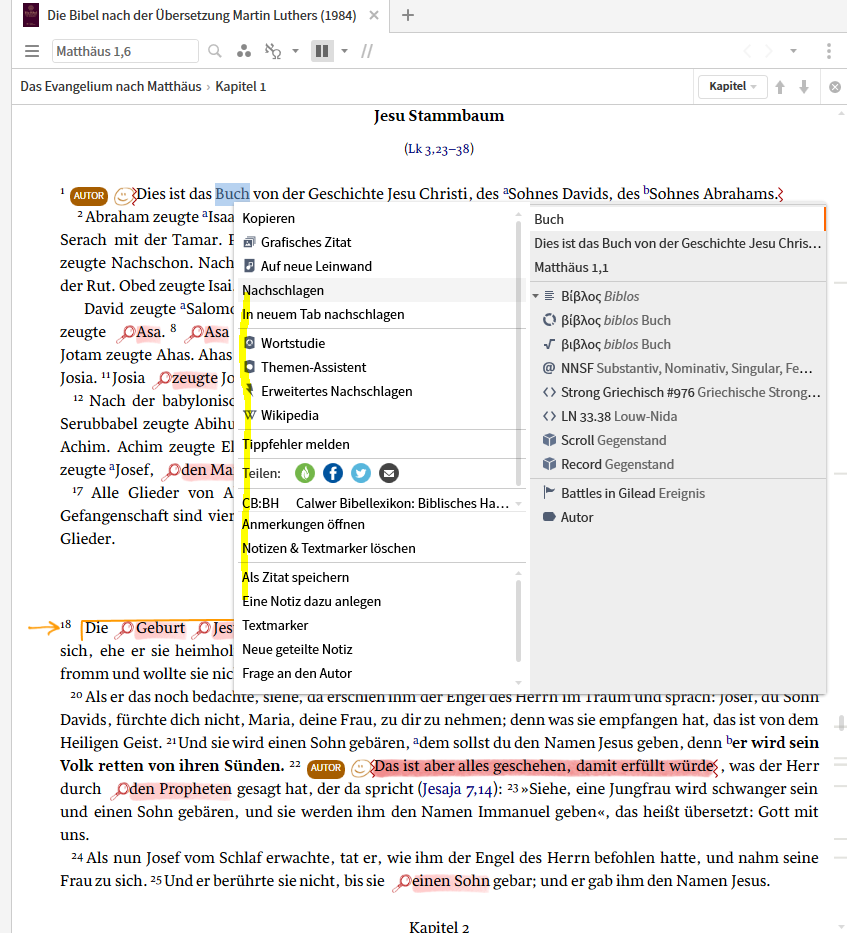Click the interlinear display icon

click(273, 51)
